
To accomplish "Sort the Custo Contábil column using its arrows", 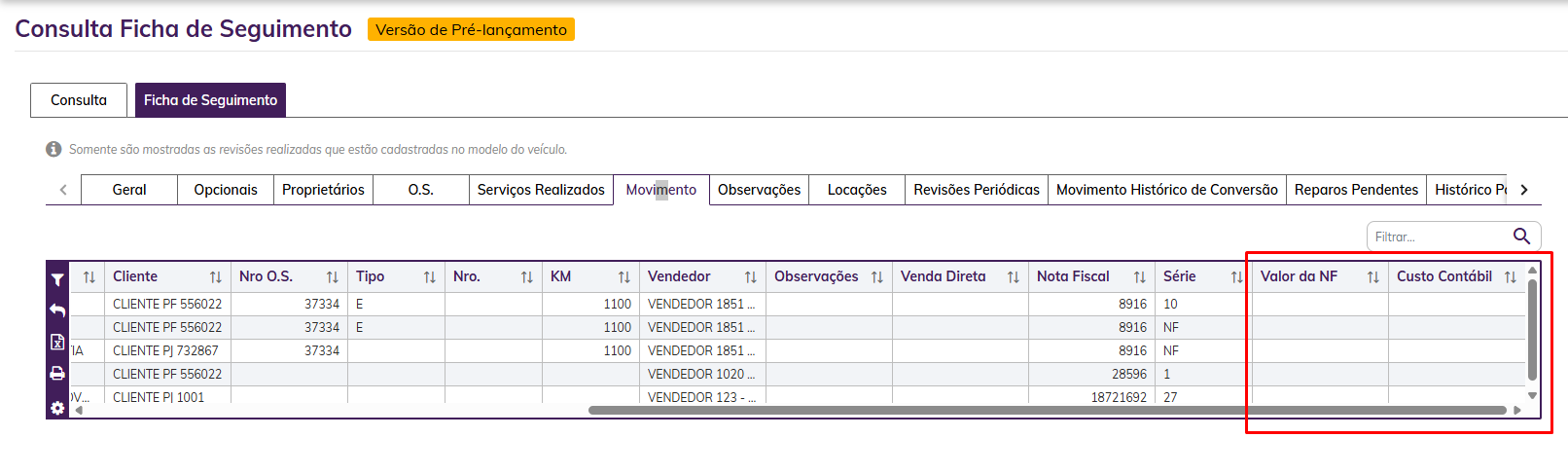I will click(1510, 277).
